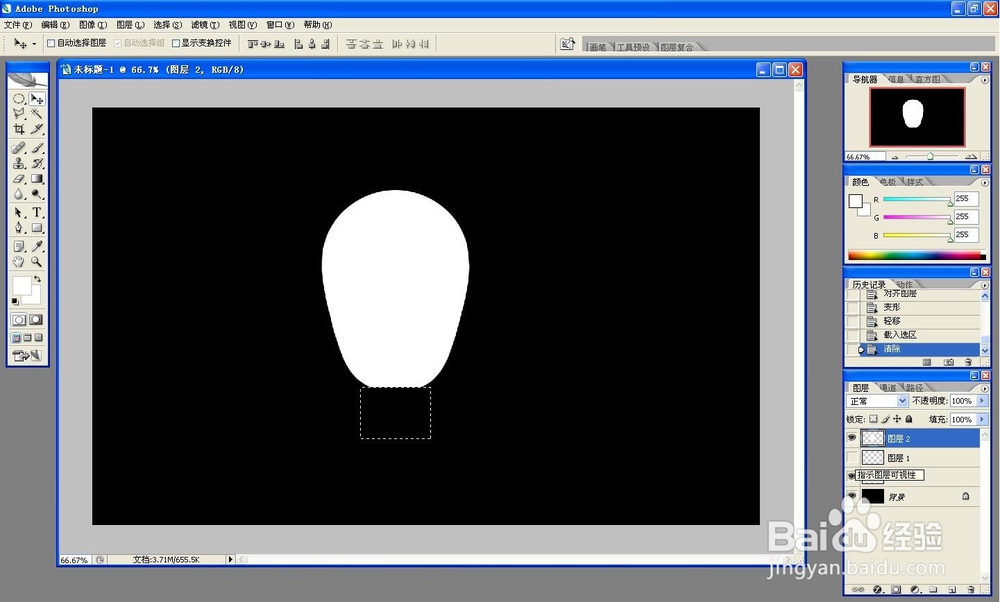This screenshot has width=1000, height=602.
Task: Select the Healing Brush tool
Action: point(18,148)
